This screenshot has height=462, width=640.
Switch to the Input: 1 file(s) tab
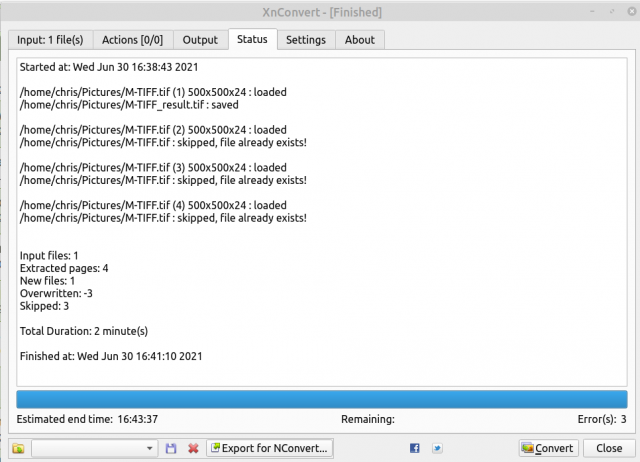(x=50, y=40)
